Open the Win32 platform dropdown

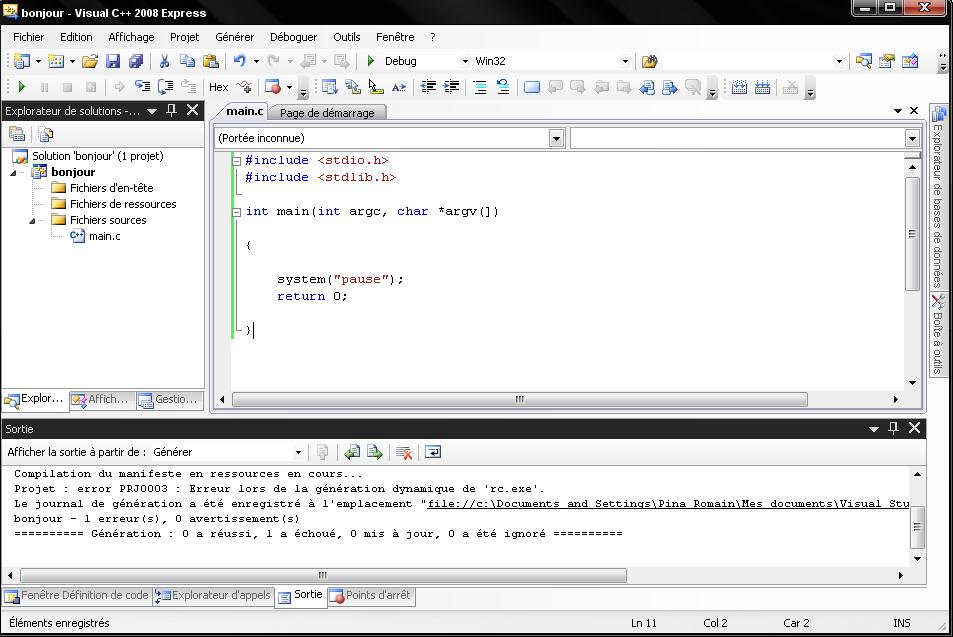(x=624, y=60)
